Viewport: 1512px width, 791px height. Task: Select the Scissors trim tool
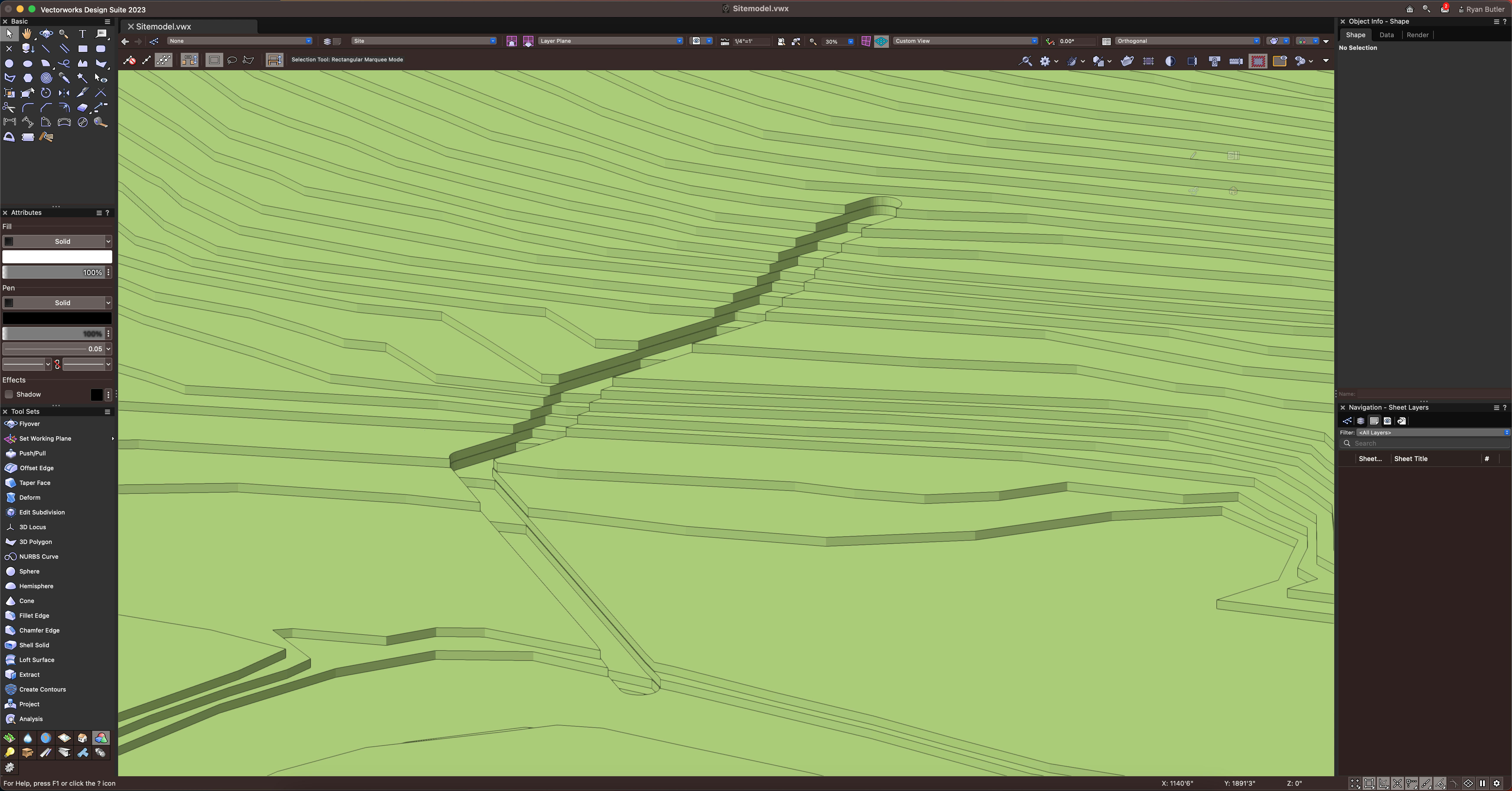pyautogui.click(x=9, y=107)
